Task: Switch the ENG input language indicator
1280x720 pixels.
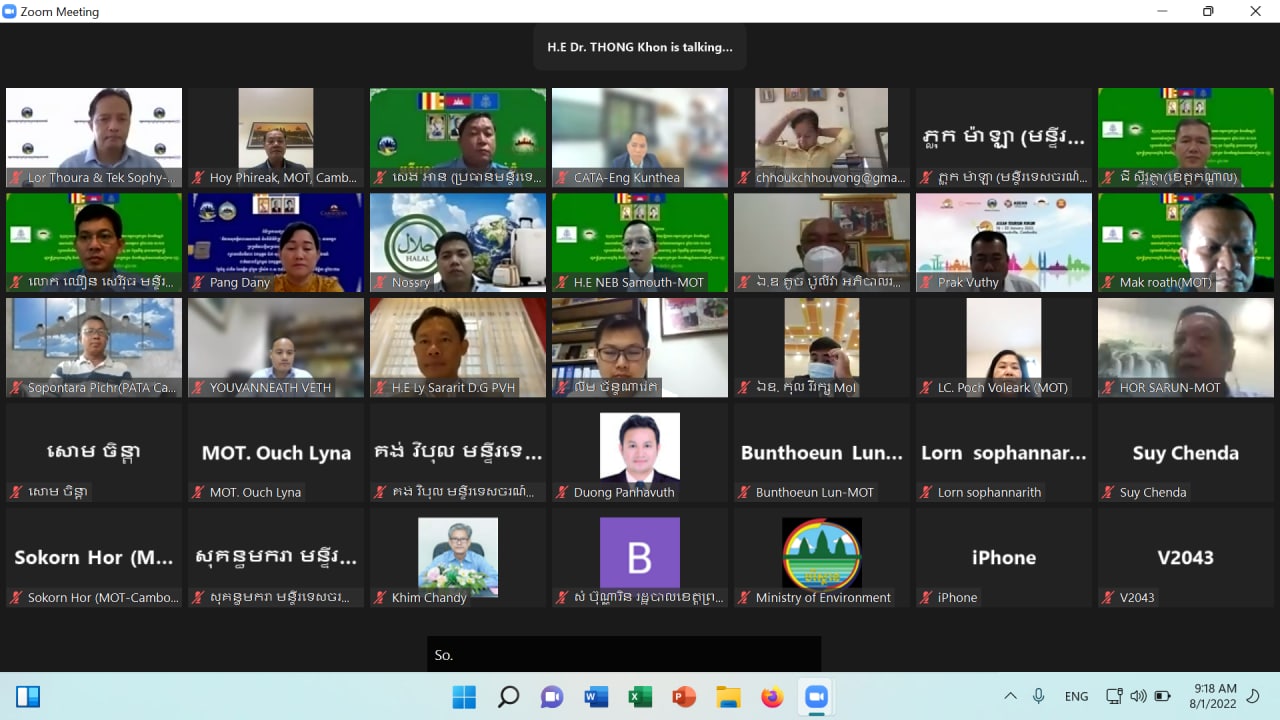Action: coord(1076,697)
